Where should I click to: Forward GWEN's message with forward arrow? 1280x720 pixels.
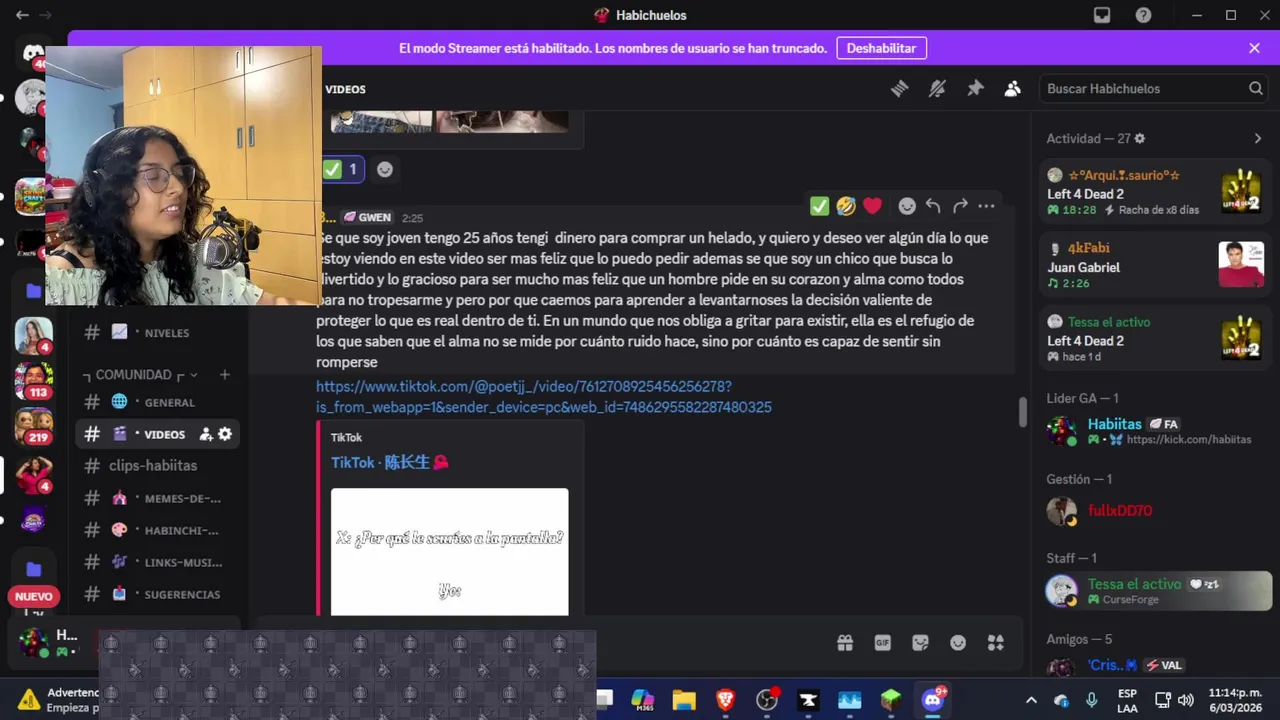point(960,206)
